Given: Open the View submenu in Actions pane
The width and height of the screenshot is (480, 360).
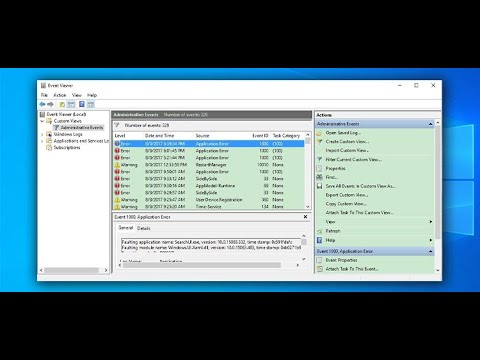Looking at the screenshot, I should [375, 222].
